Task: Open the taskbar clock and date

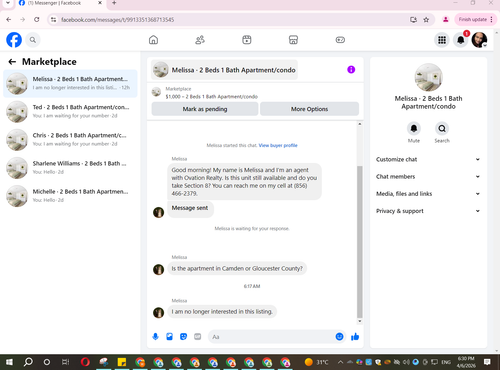Action: point(466,362)
